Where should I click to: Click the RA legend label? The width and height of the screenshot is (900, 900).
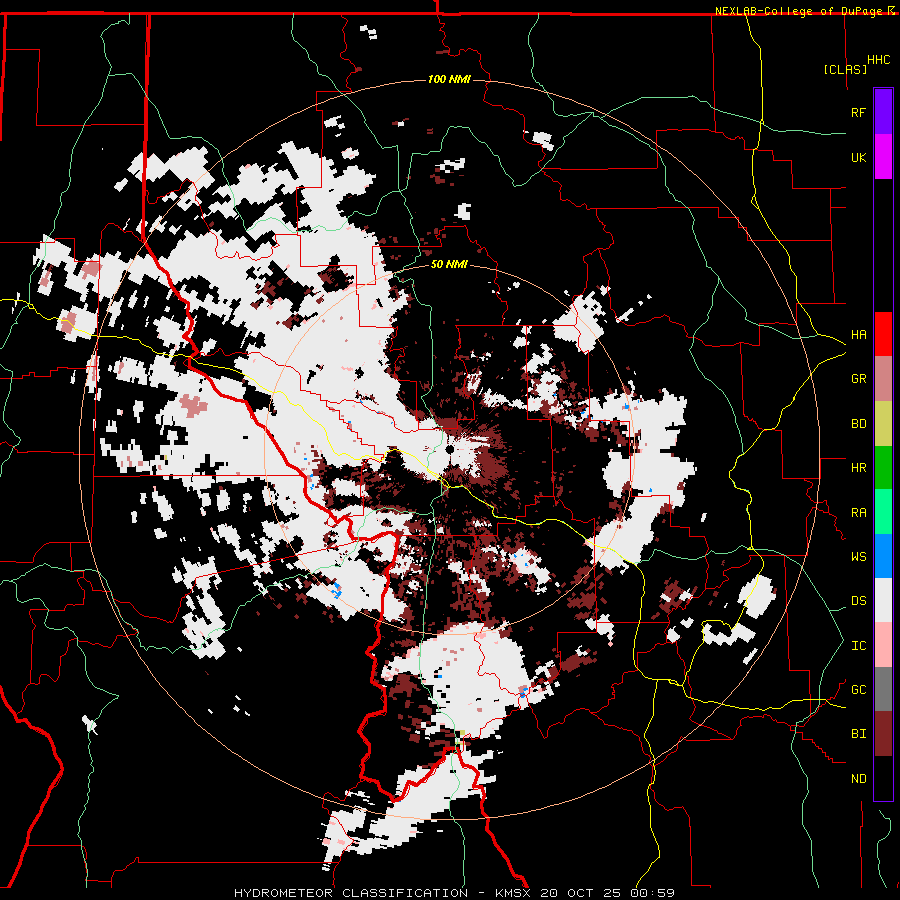tap(858, 513)
